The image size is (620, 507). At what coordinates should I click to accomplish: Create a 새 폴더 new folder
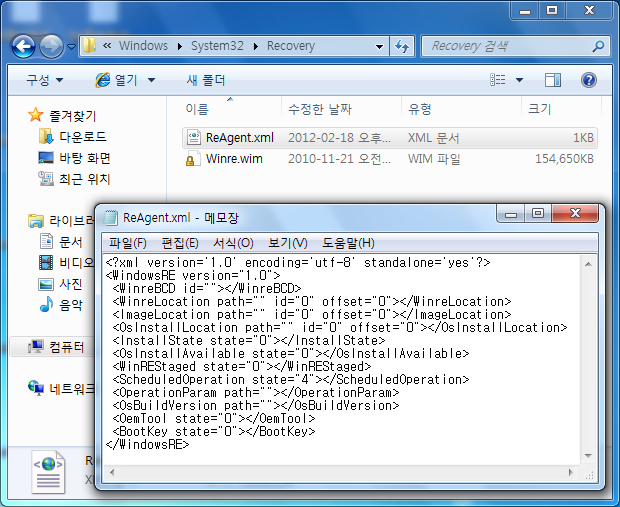pos(206,80)
